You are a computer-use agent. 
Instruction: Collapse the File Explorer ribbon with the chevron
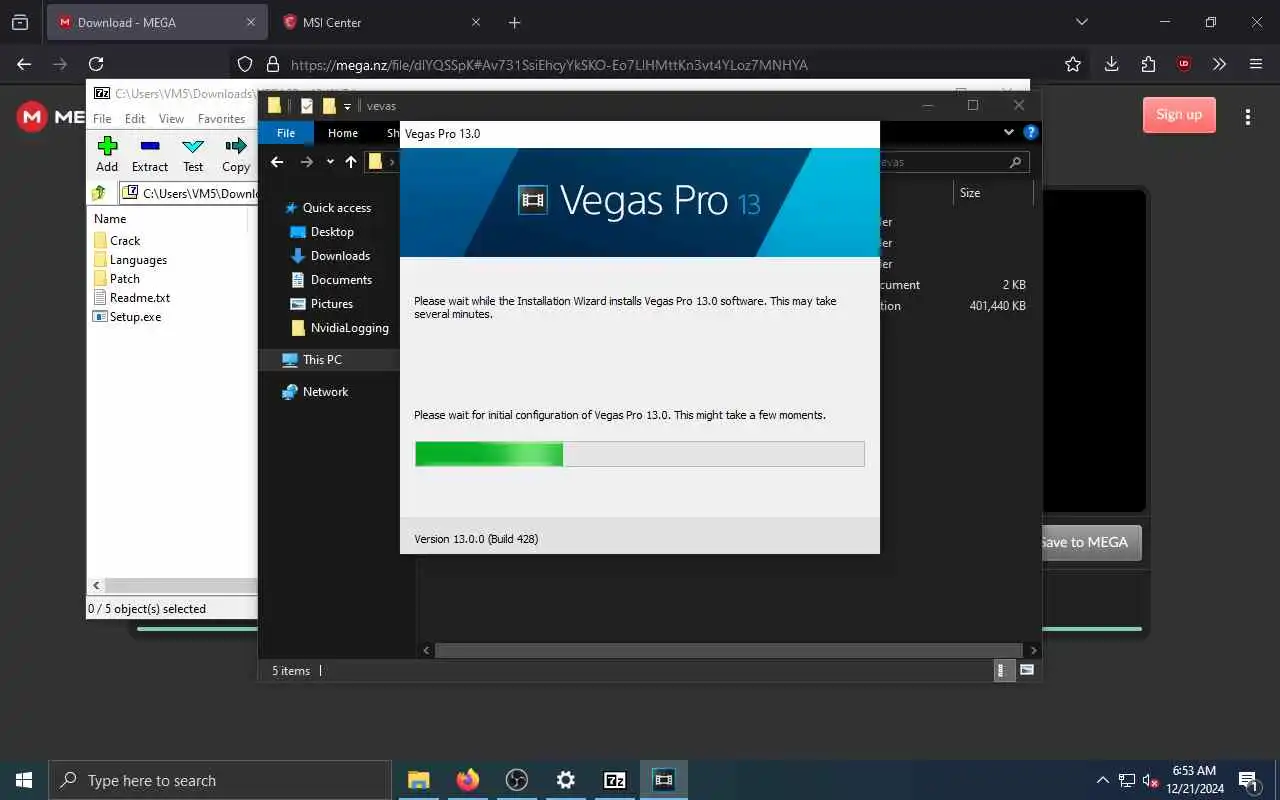(1009, 132)
